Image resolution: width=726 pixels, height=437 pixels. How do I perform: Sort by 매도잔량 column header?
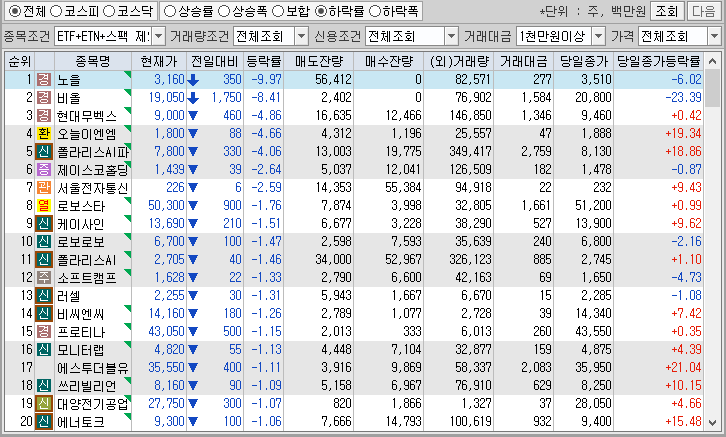(319, 61)
